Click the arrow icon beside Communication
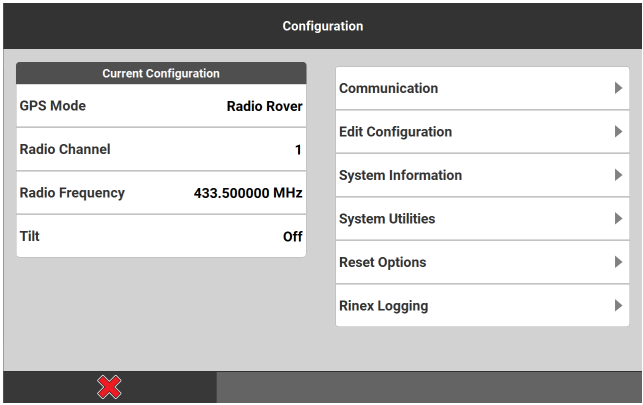The height and width of the screenshot is (405, 643). tap(618, 89)
